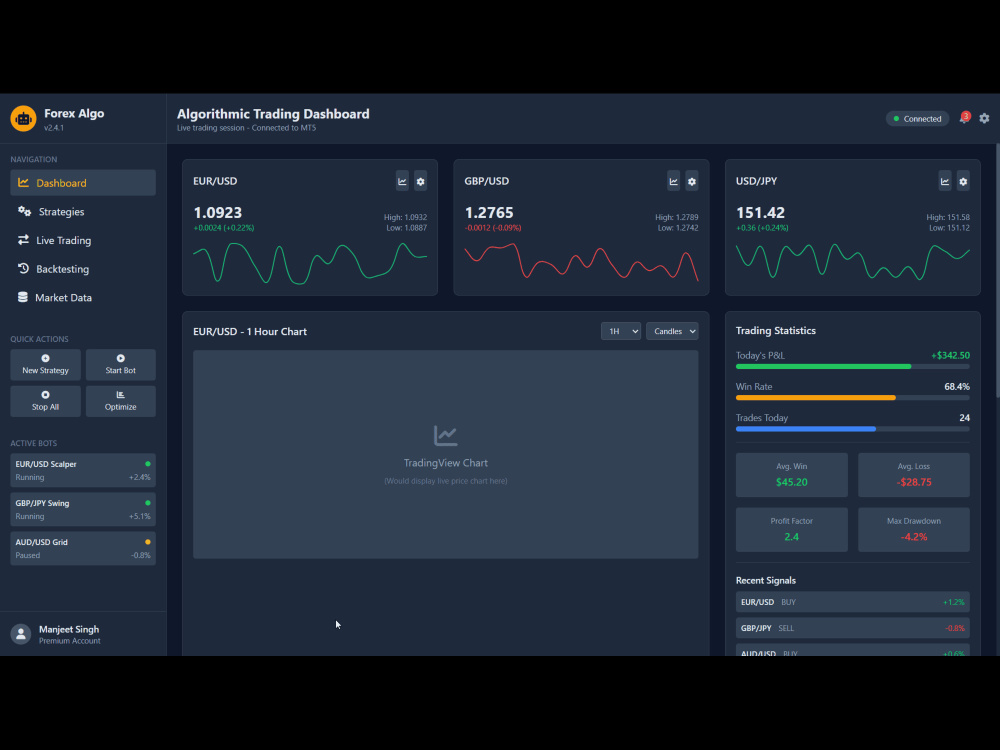Select the GBP/JPY SELL recent signal

[x=853, y=628]
